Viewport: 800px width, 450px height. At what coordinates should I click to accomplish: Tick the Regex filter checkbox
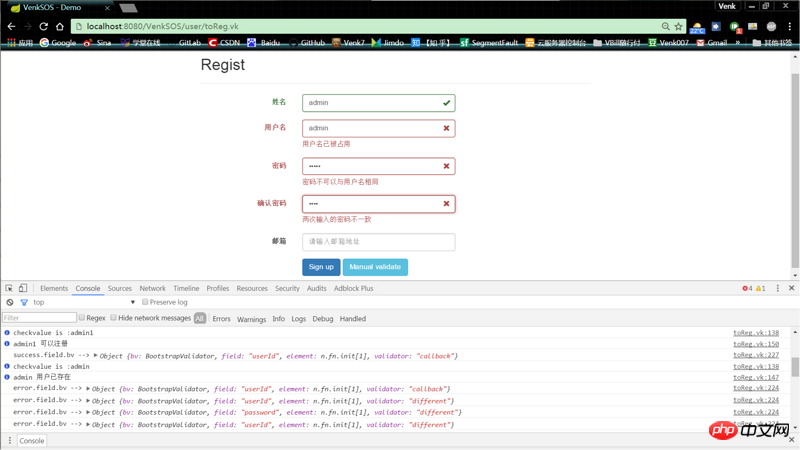click(x=82, y=318)
